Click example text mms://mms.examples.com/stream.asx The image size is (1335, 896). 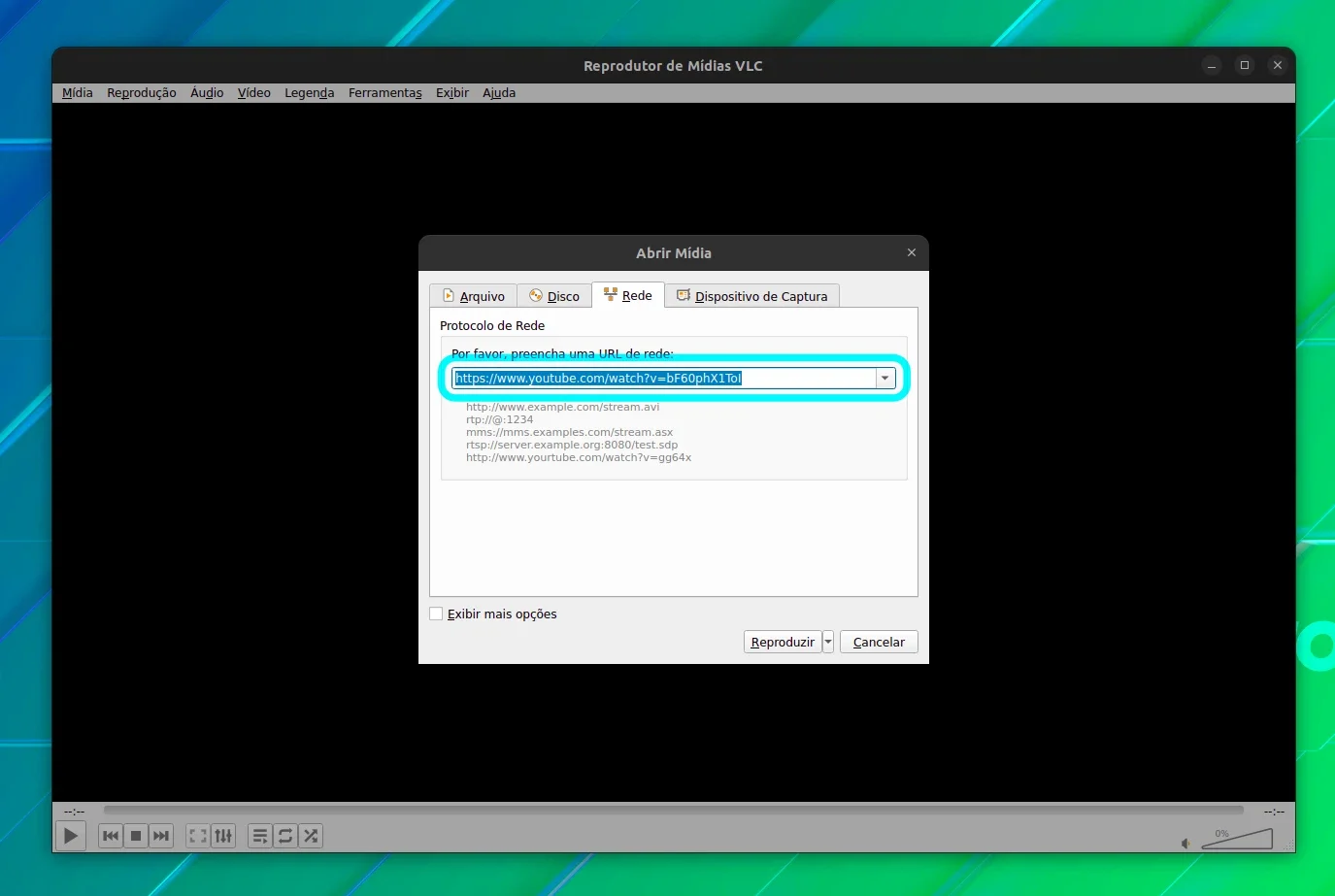[569, 432]
